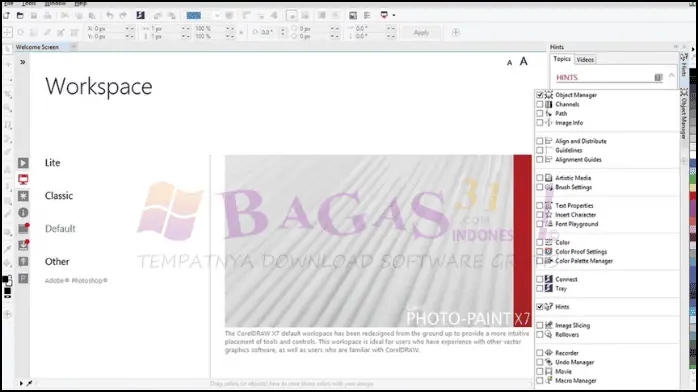698x392 pixels.
Task: Expand the welcome sidebar with double-chevron arrow
Action: (x=22, y=62)
